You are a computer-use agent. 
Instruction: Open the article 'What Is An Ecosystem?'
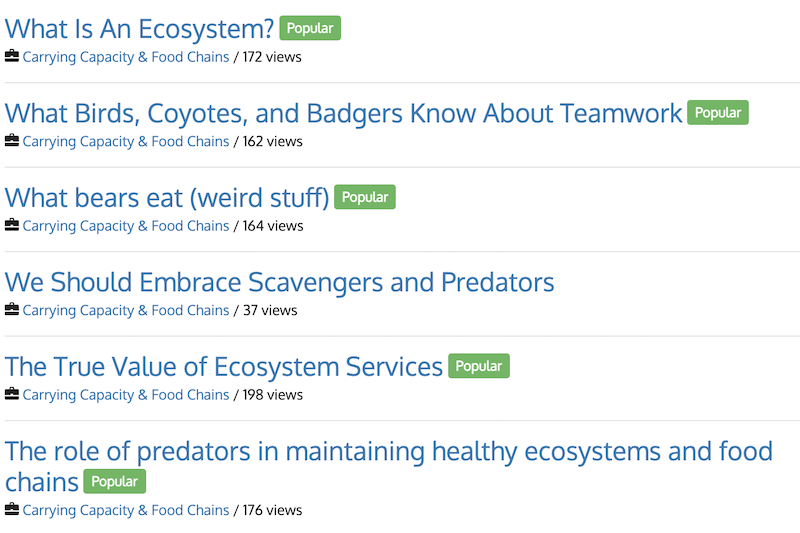coord(139,29)
